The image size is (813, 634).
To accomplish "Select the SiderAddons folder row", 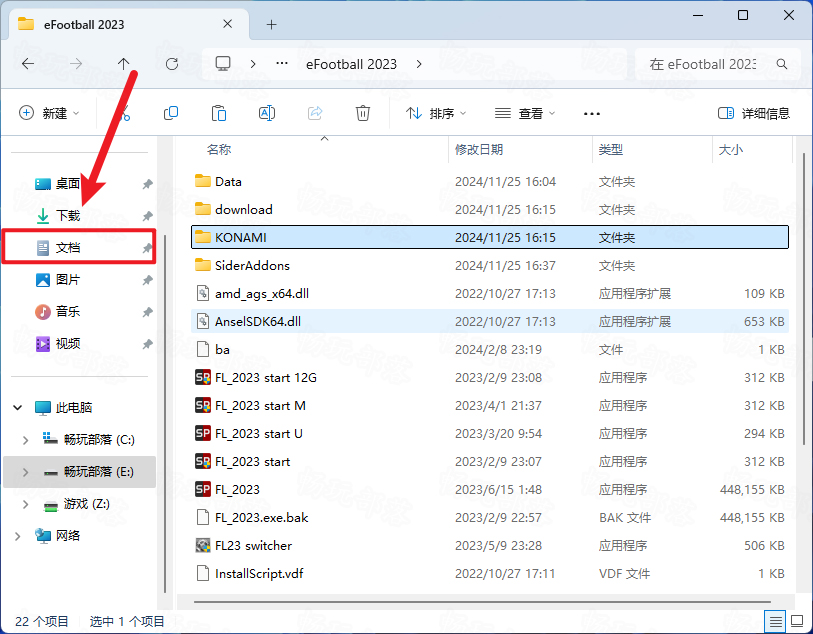I will pos(490,265).
